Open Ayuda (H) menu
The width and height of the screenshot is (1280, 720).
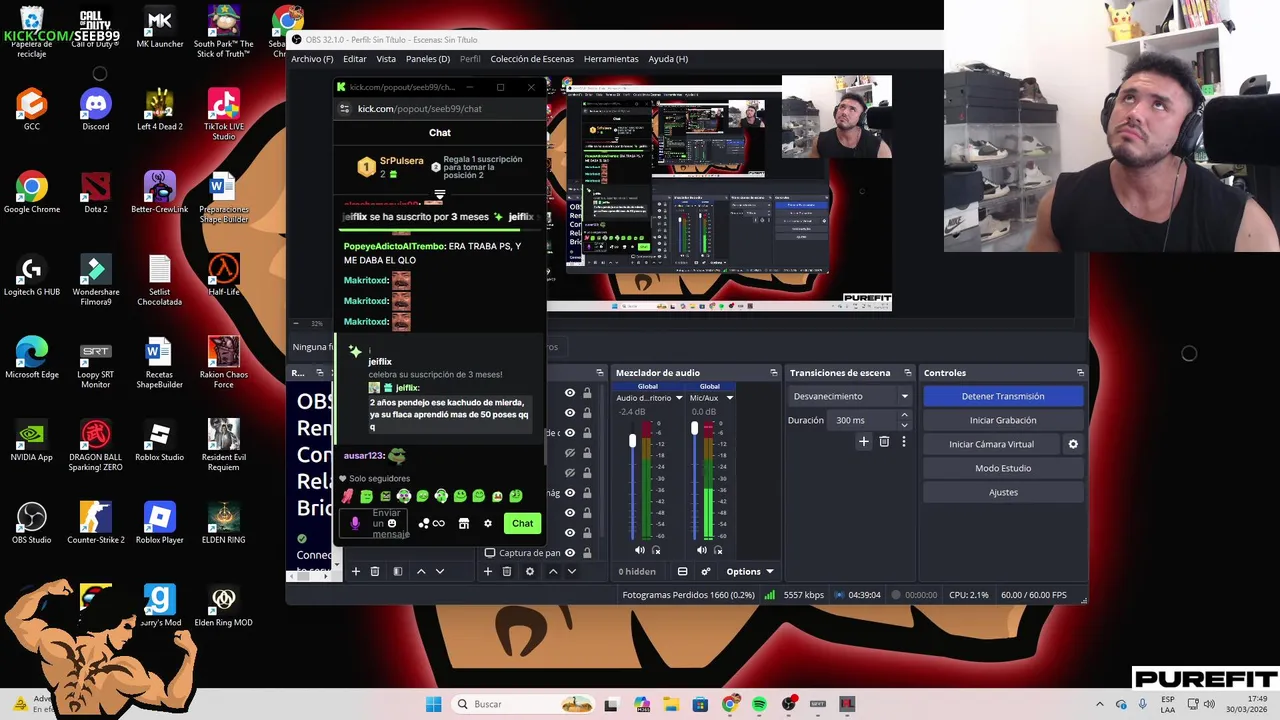click(x=668, y=59)
